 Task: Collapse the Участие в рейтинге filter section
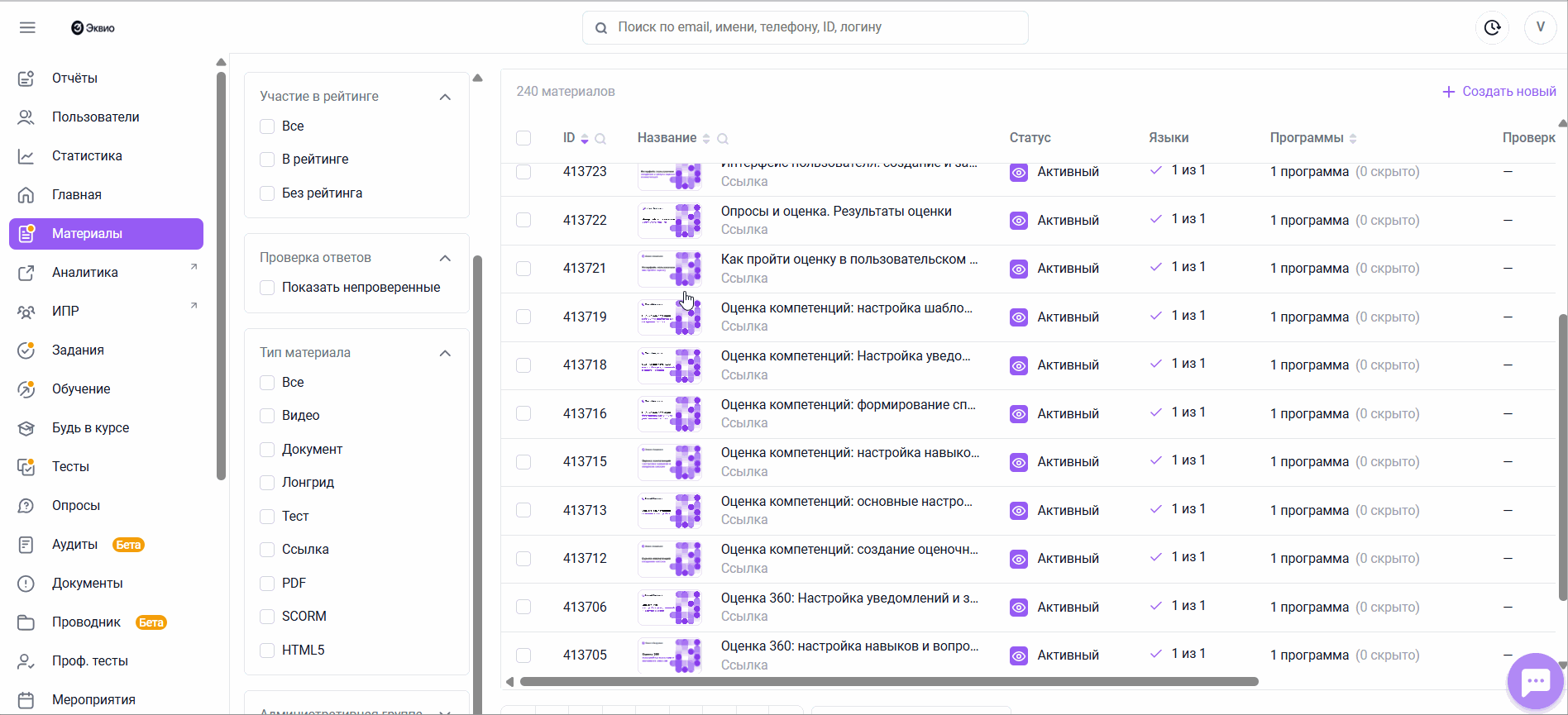(445, 97)
